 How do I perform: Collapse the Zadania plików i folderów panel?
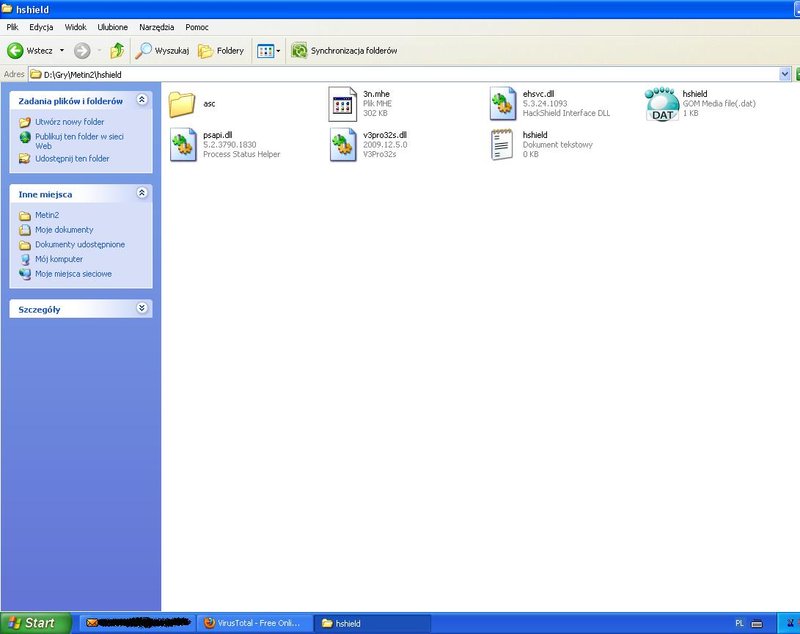pos(142,99)
